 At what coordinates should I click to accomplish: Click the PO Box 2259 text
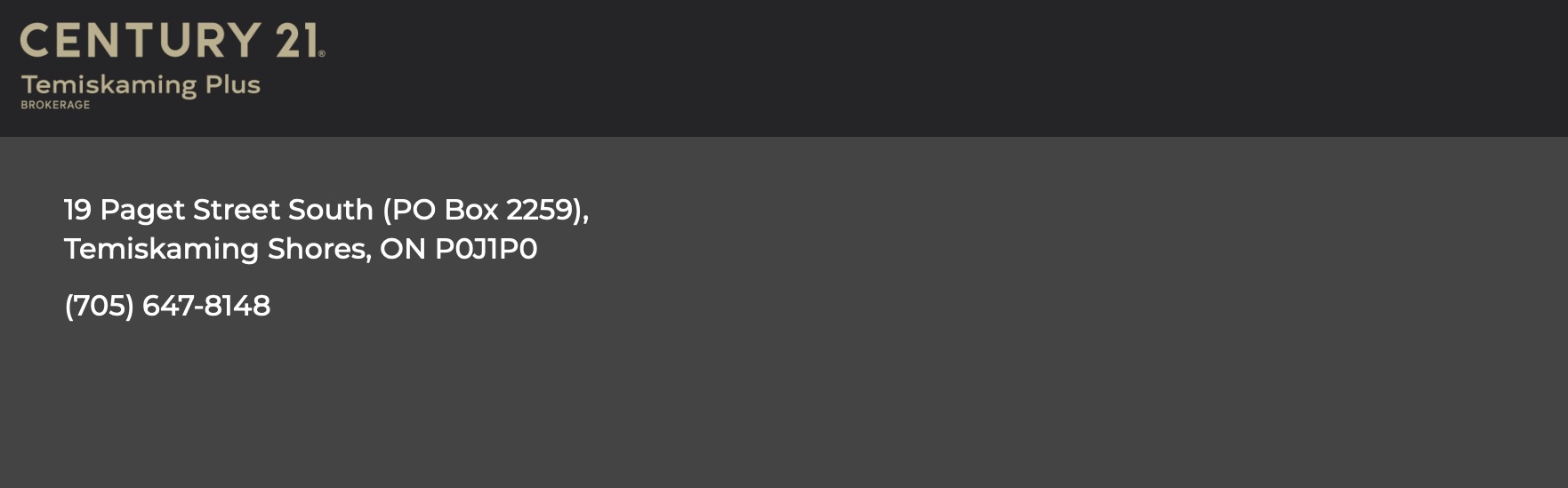485,210
